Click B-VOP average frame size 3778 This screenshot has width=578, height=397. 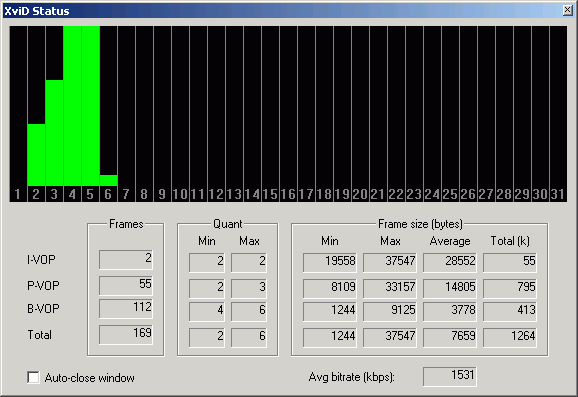pyautogui.click(x=450, y=311)
